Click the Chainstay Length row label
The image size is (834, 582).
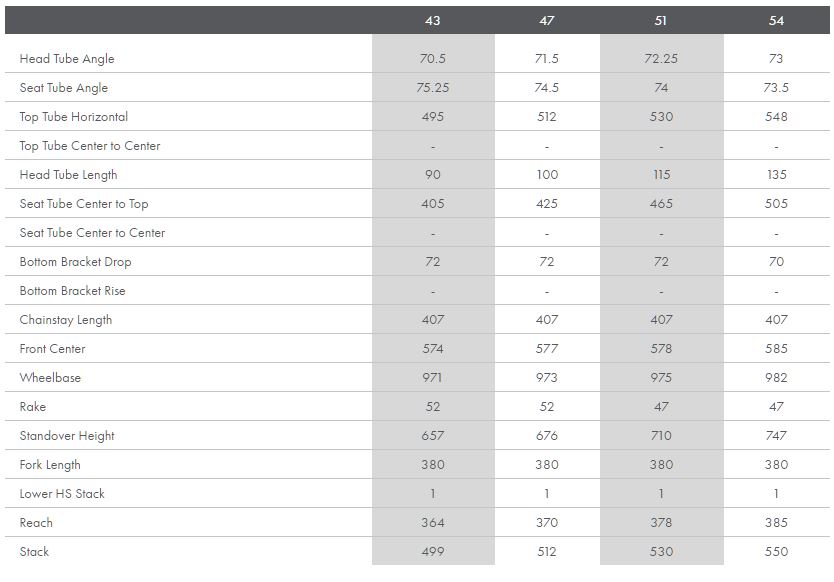coord(66,320)
